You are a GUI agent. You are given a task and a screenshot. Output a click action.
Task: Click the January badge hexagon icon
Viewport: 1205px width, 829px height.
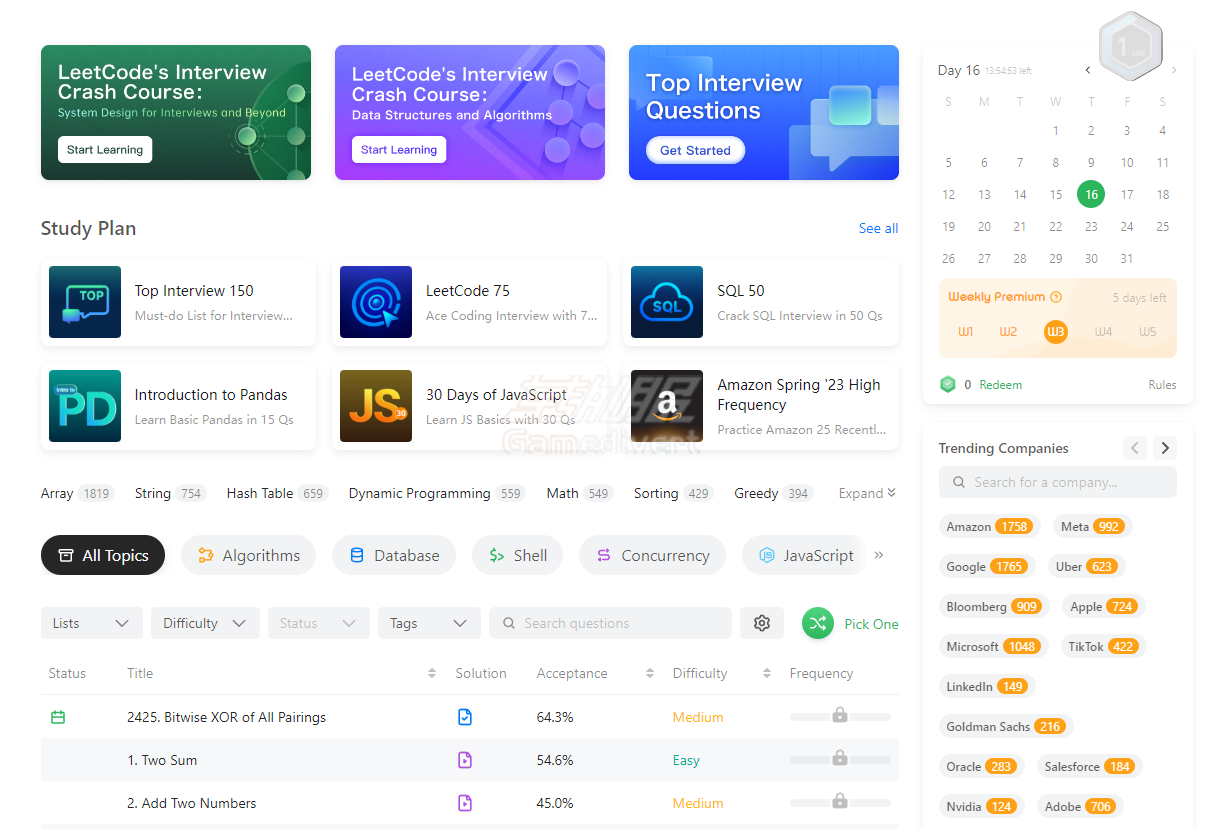pos(1131,47)
